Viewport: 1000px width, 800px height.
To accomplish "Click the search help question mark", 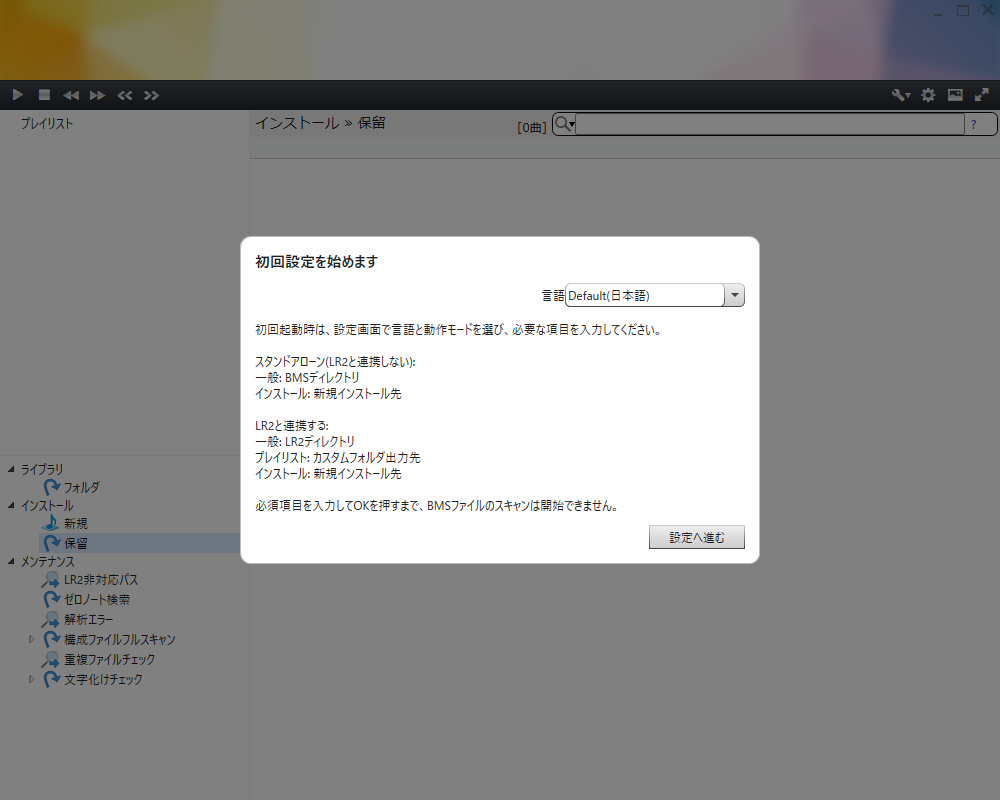I will (973, 124).
